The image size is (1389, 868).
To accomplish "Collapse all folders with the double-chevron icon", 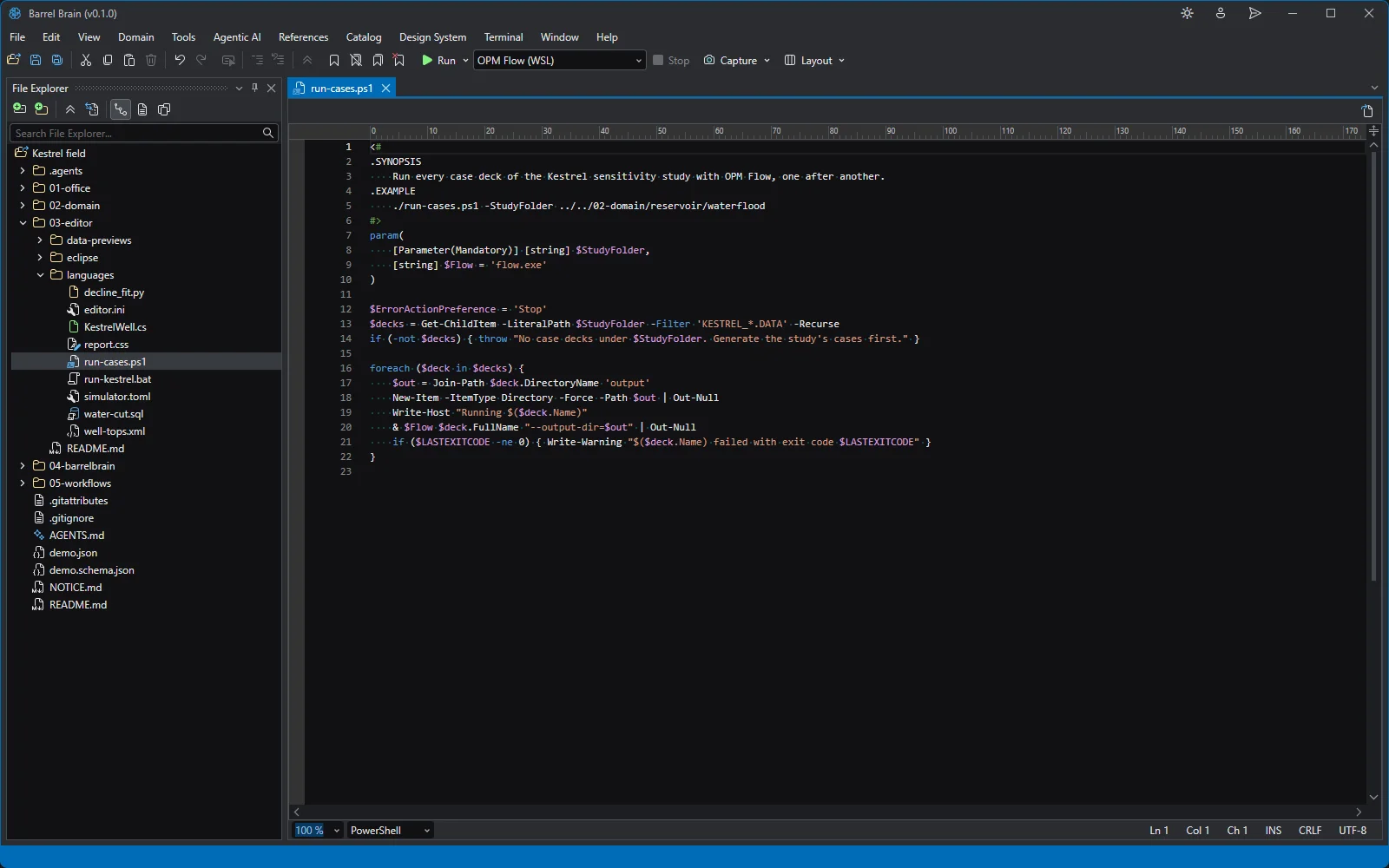I will pyautogui.click(x=70, y=109).
